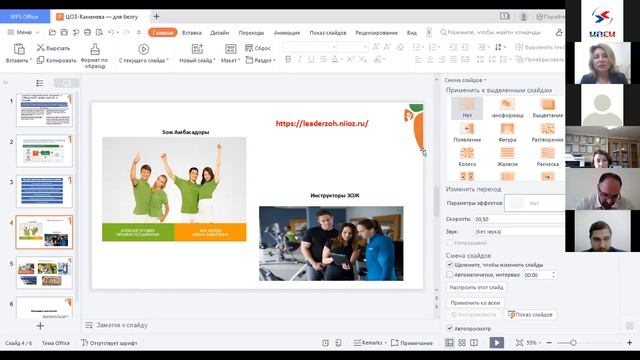The width and height of the screenshot is (640, 360).
Task: Enable 'Автоматически, интервал' checkbox
Action: click(x=450, y=275)
